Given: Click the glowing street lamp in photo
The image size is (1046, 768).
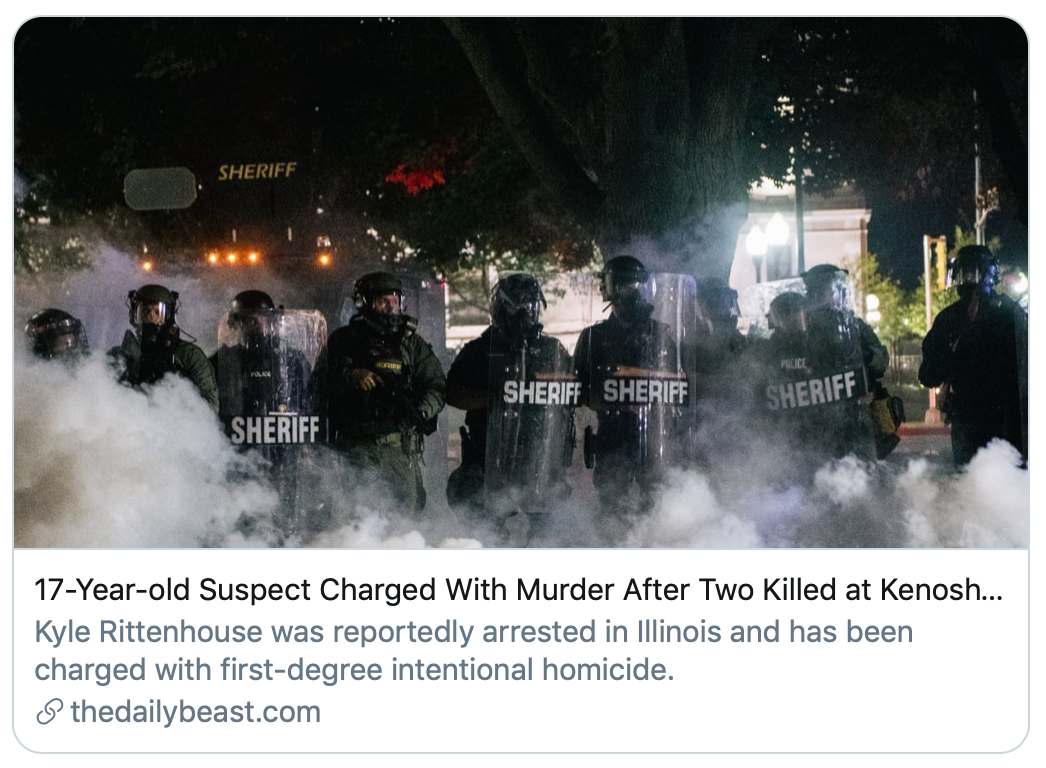Looking at the screenshot, I should (x=767, y=238).
